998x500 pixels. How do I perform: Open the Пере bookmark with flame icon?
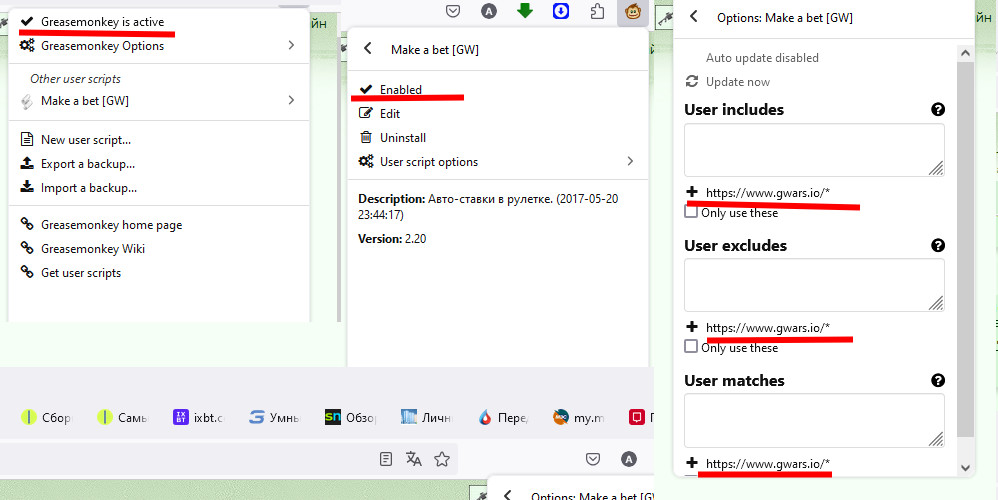pos(502,417)
